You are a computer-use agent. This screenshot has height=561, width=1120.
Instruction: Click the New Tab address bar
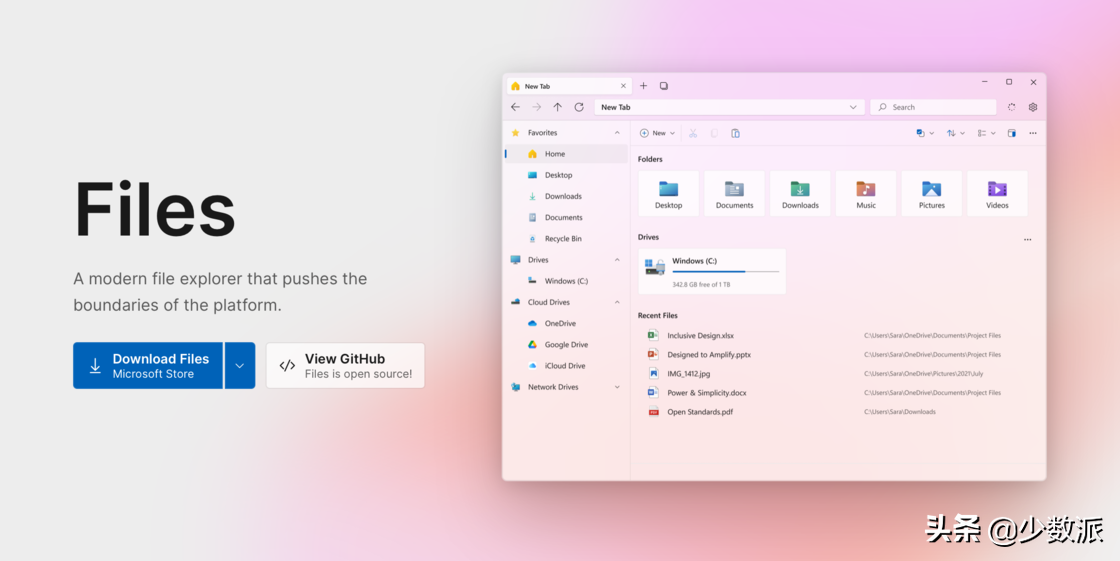coord(729,107)
